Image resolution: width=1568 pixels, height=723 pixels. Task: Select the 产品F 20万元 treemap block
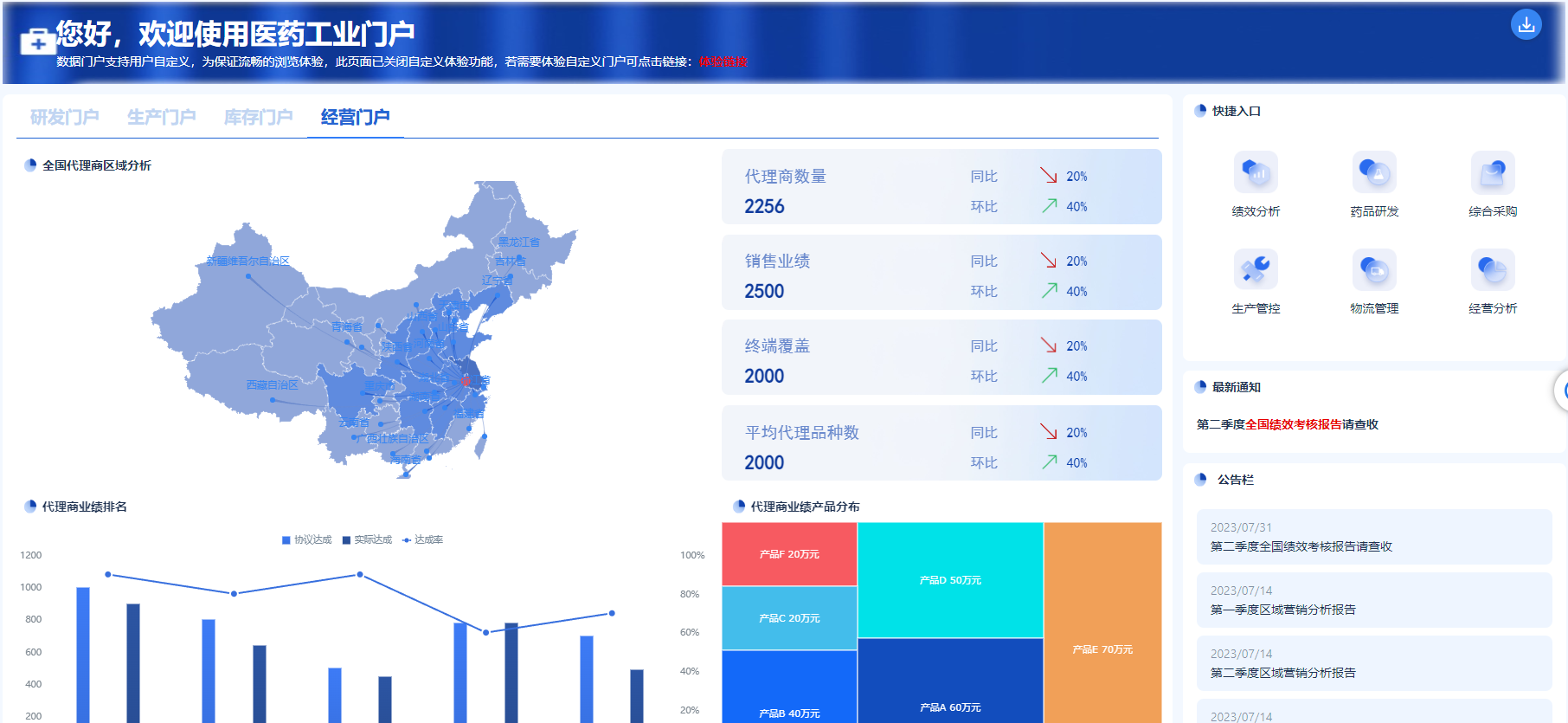[x=789, y=554]
